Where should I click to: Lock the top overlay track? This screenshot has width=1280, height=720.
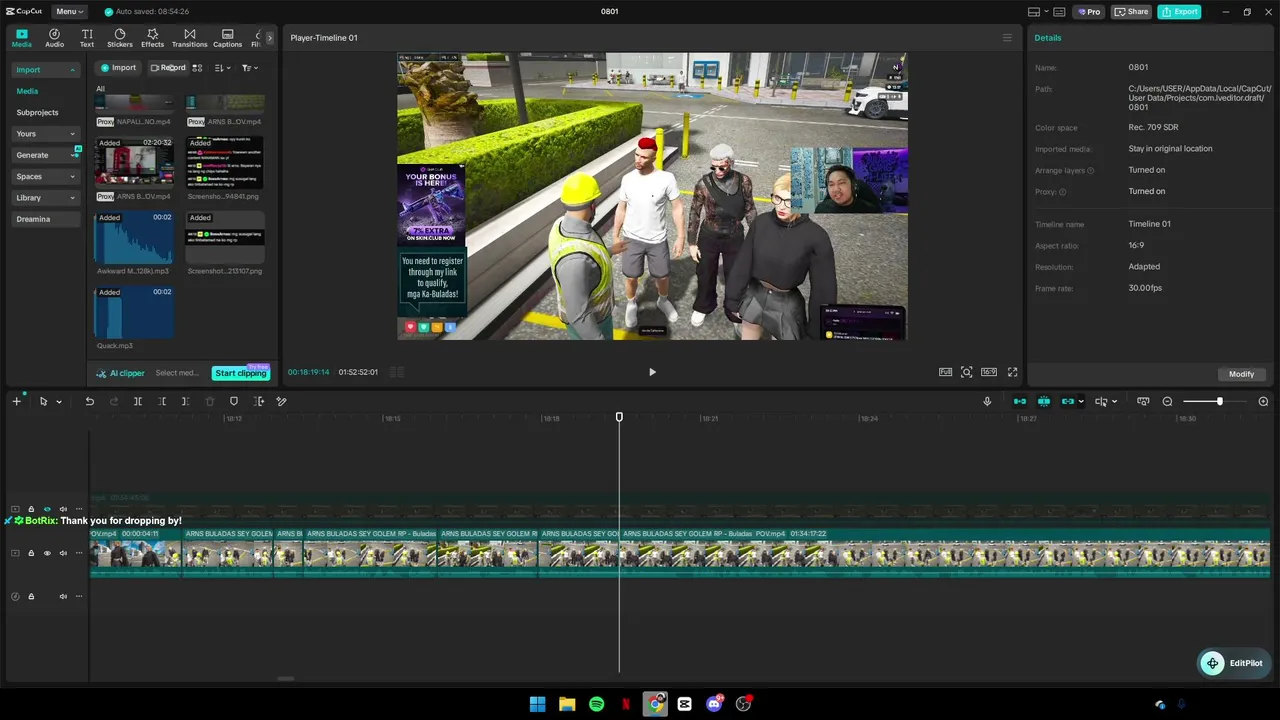pyautogui.click(x=31, y=509)
